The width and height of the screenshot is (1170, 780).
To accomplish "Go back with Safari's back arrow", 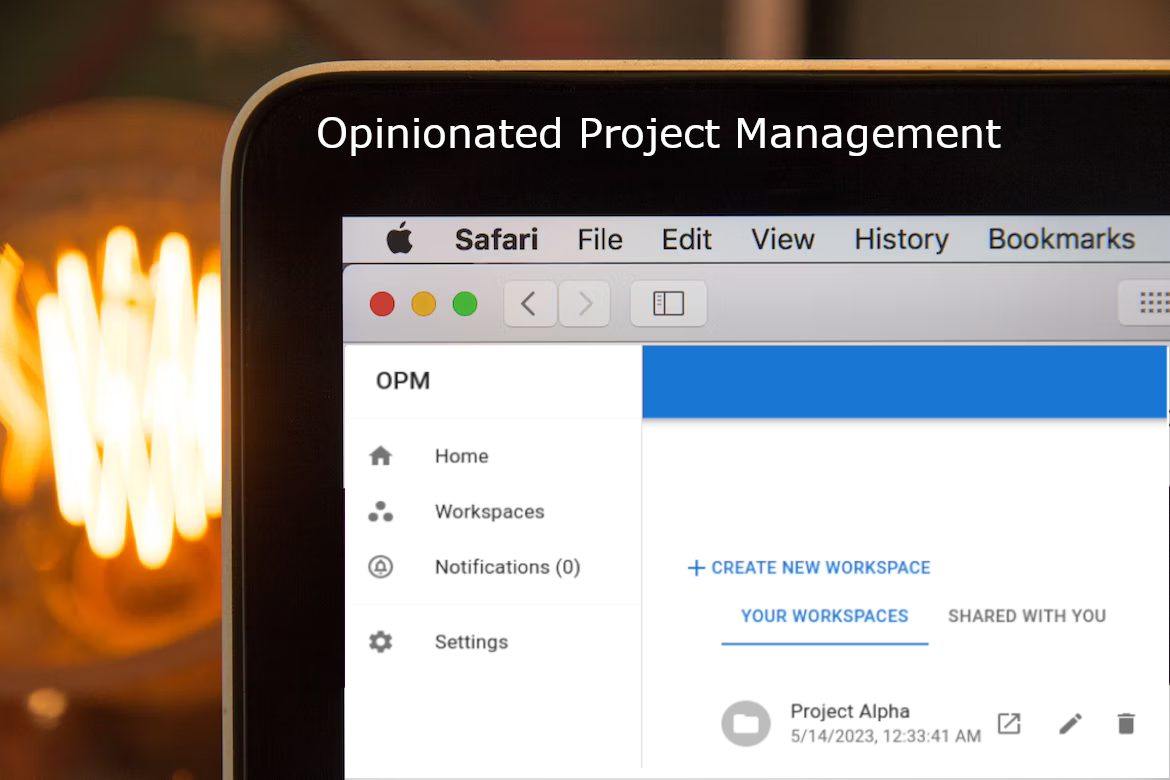I will tap(530, 303).
